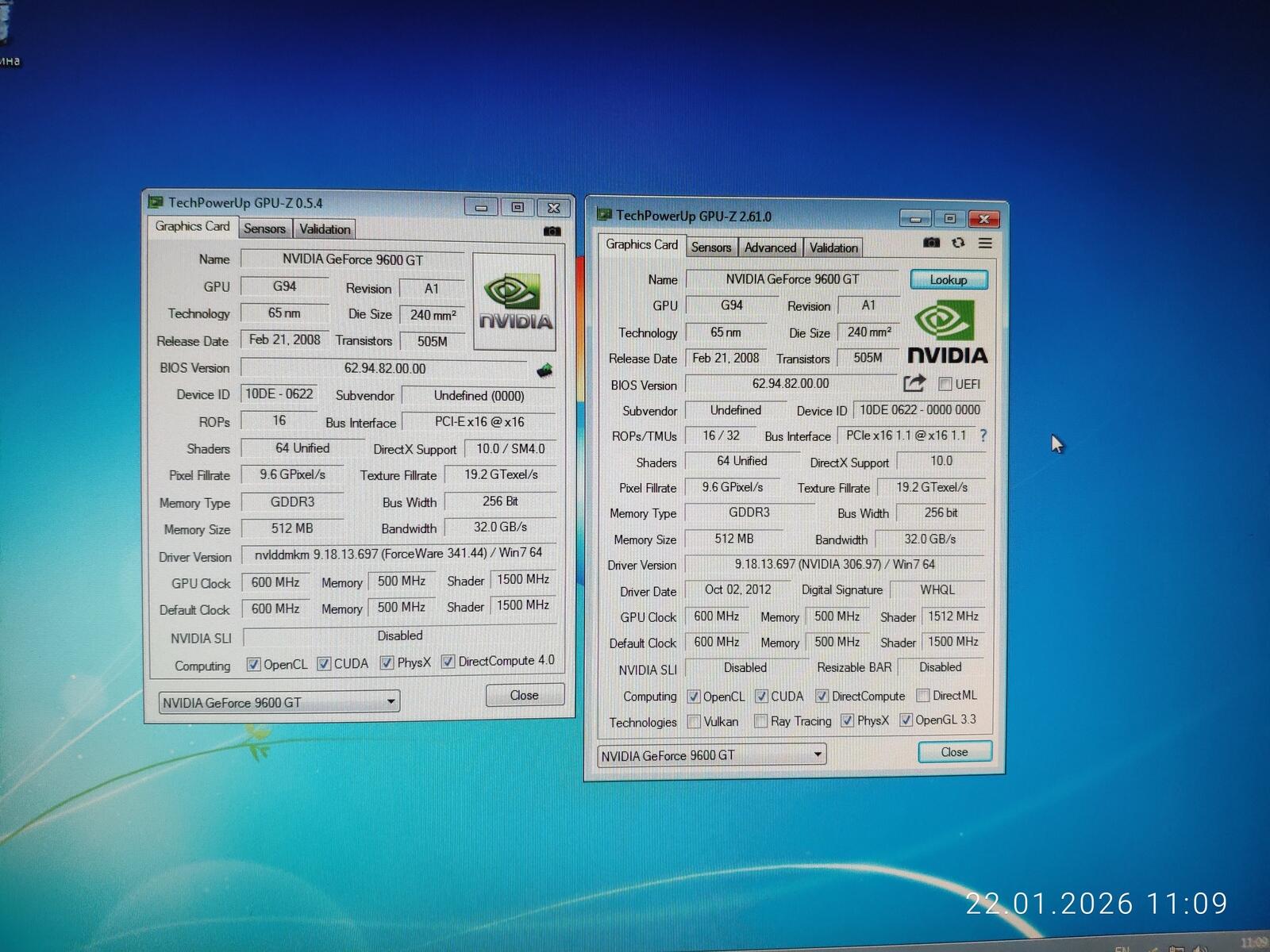Click the NVIDIA logo in GPU-Z 2.61.0 window

tap(947, 332)
